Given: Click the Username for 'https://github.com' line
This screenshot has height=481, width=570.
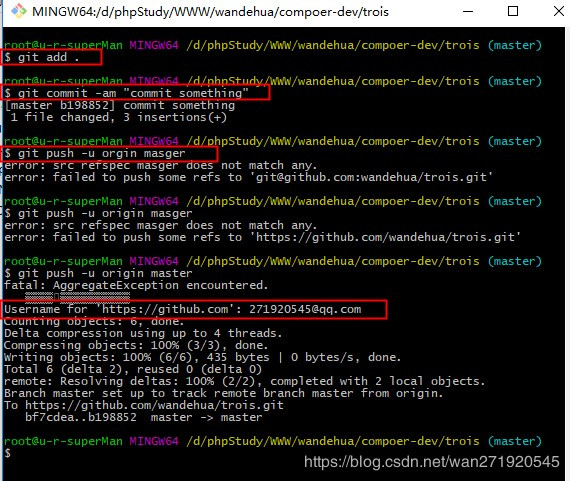Looking at the screenshot, I should 183,309.
